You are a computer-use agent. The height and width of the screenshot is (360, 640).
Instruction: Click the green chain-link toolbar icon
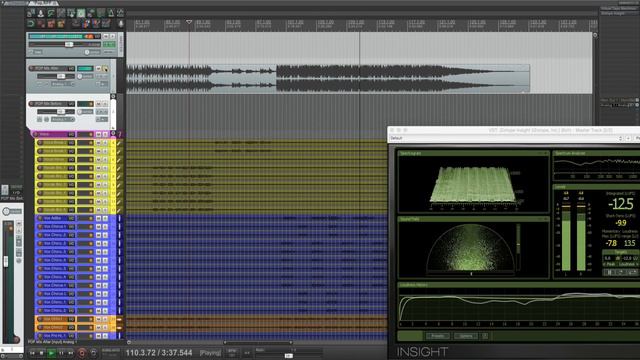coord(51,13)
